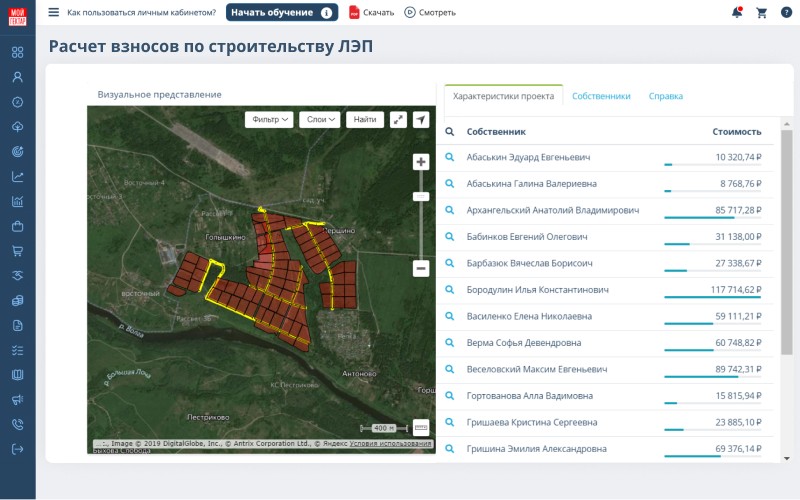The width and height of the screenshot is (800, 500).
Task: Open the shopping cart in header
Action: click(x=761, y=12)
